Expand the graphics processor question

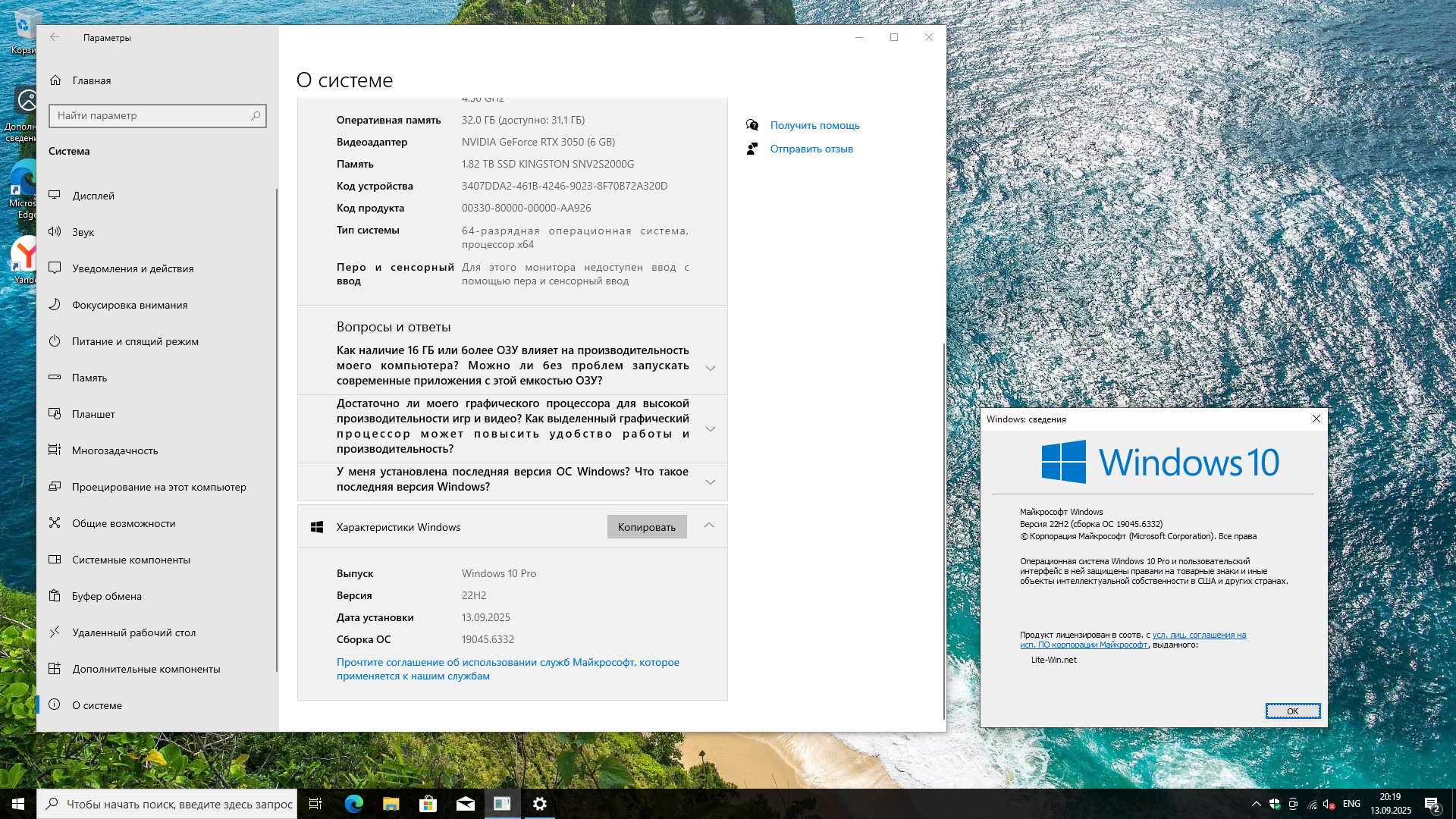(x=710, y=429)
